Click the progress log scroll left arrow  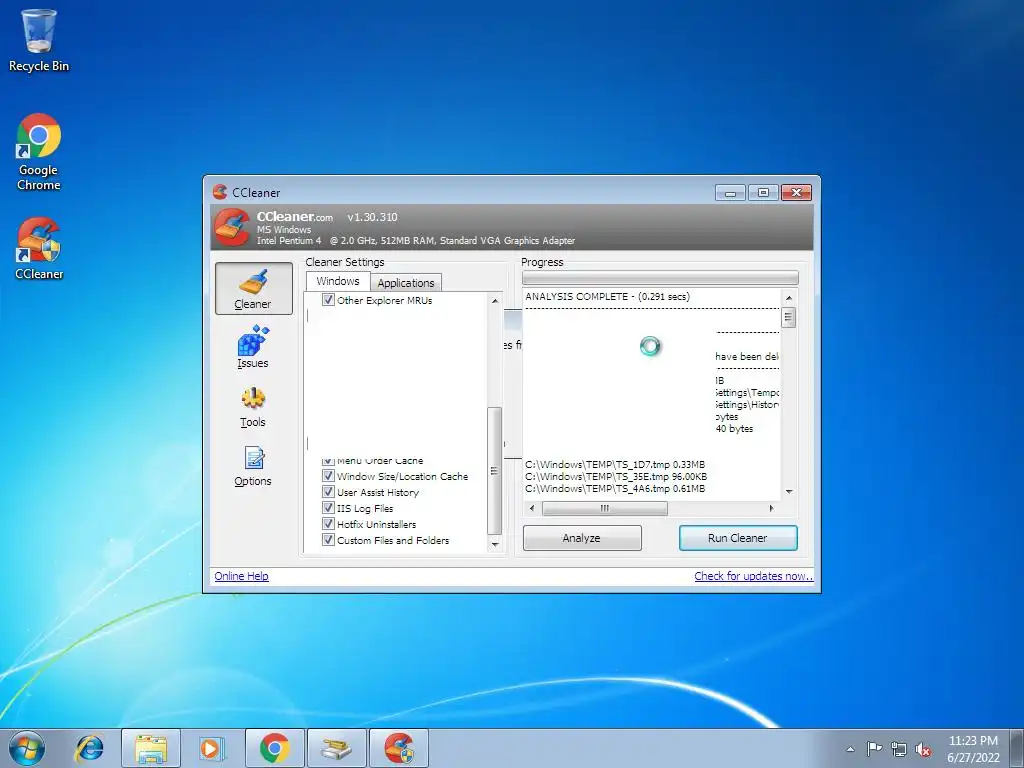[532, 508]
